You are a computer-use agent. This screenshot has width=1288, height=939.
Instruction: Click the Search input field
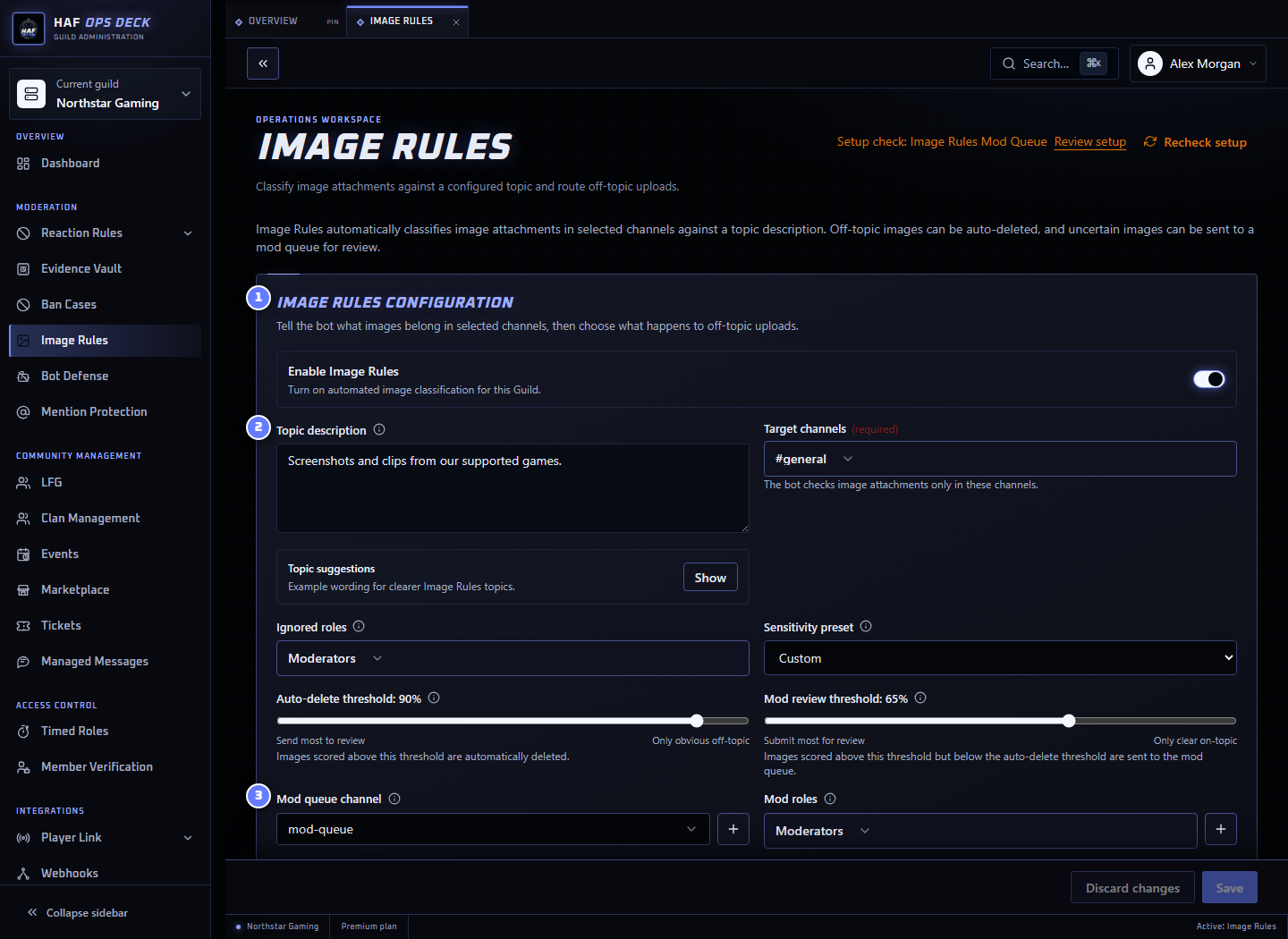(x=1055, y=63)
